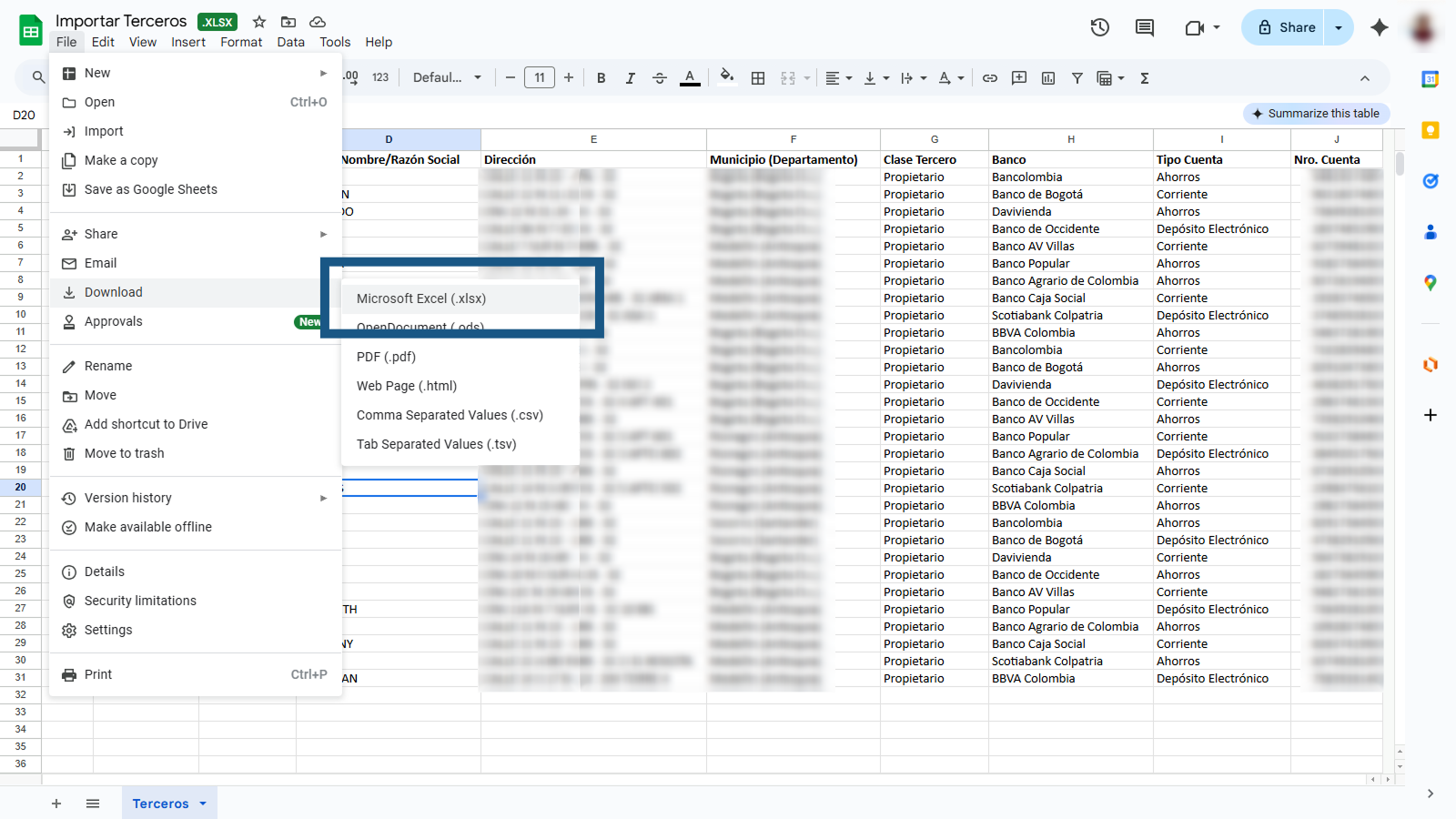Apply italic formatting
This screenshot has height=819, width=1456.
coord(630,78)
